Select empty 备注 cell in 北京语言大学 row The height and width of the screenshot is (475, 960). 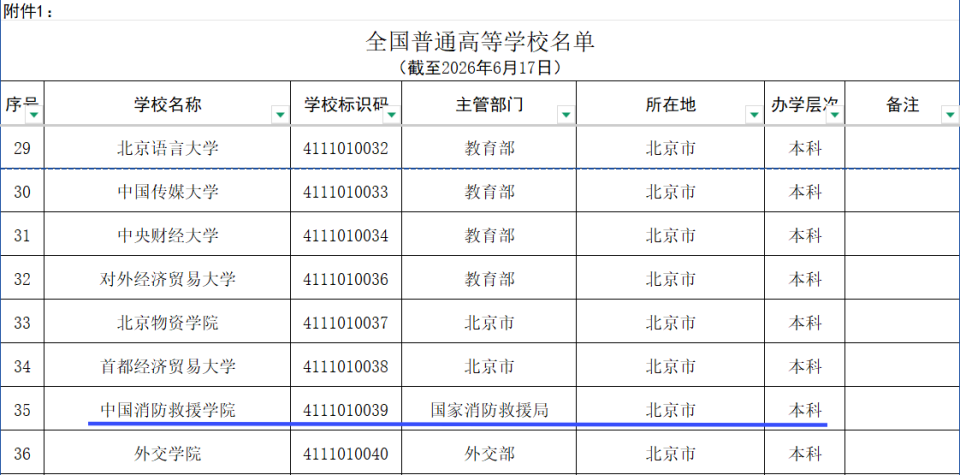902,148
